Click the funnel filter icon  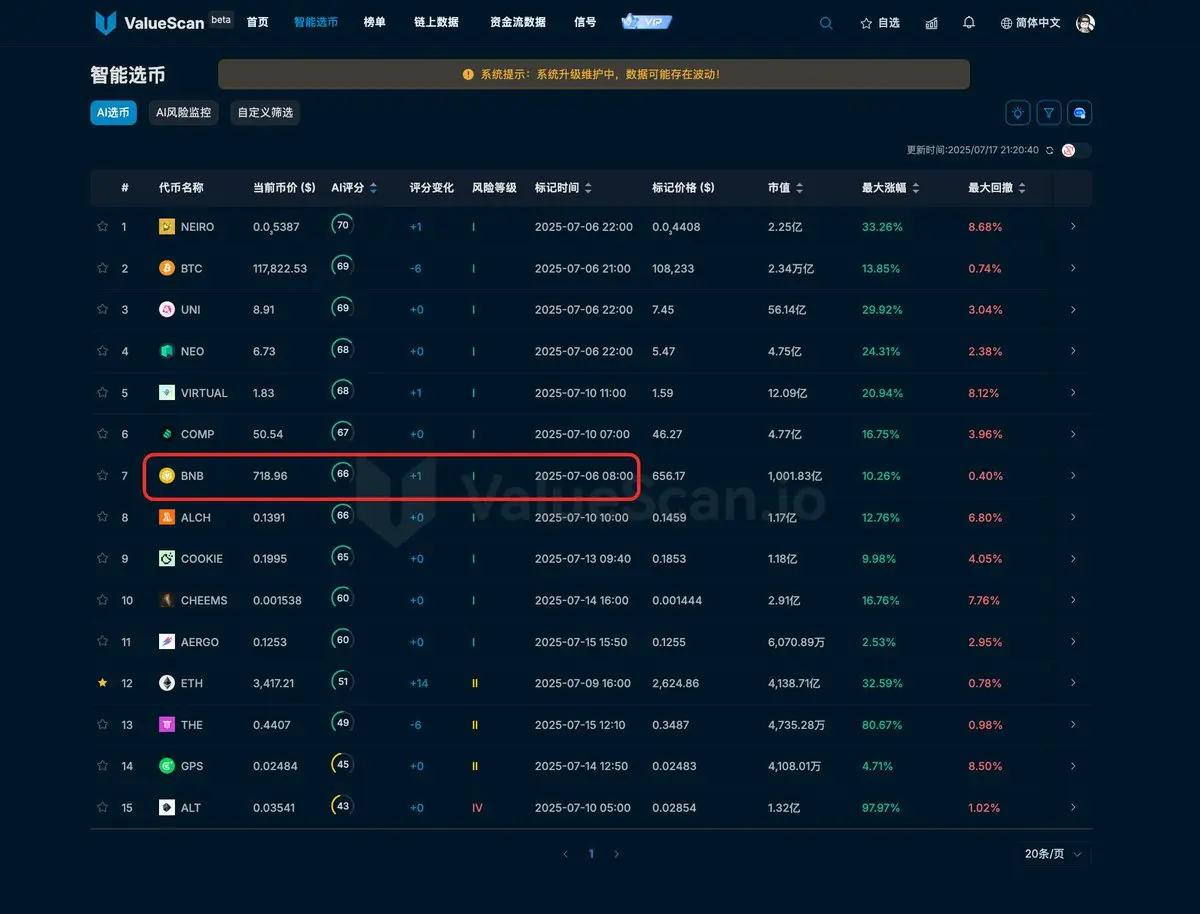[x=1049, y=113]
